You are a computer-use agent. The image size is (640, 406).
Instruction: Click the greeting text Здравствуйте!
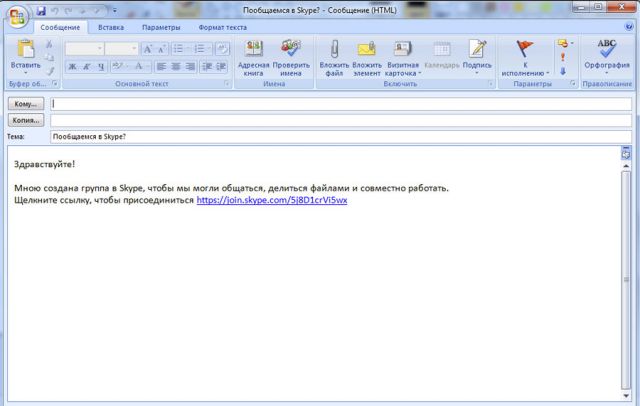click(x=44, y=164)
